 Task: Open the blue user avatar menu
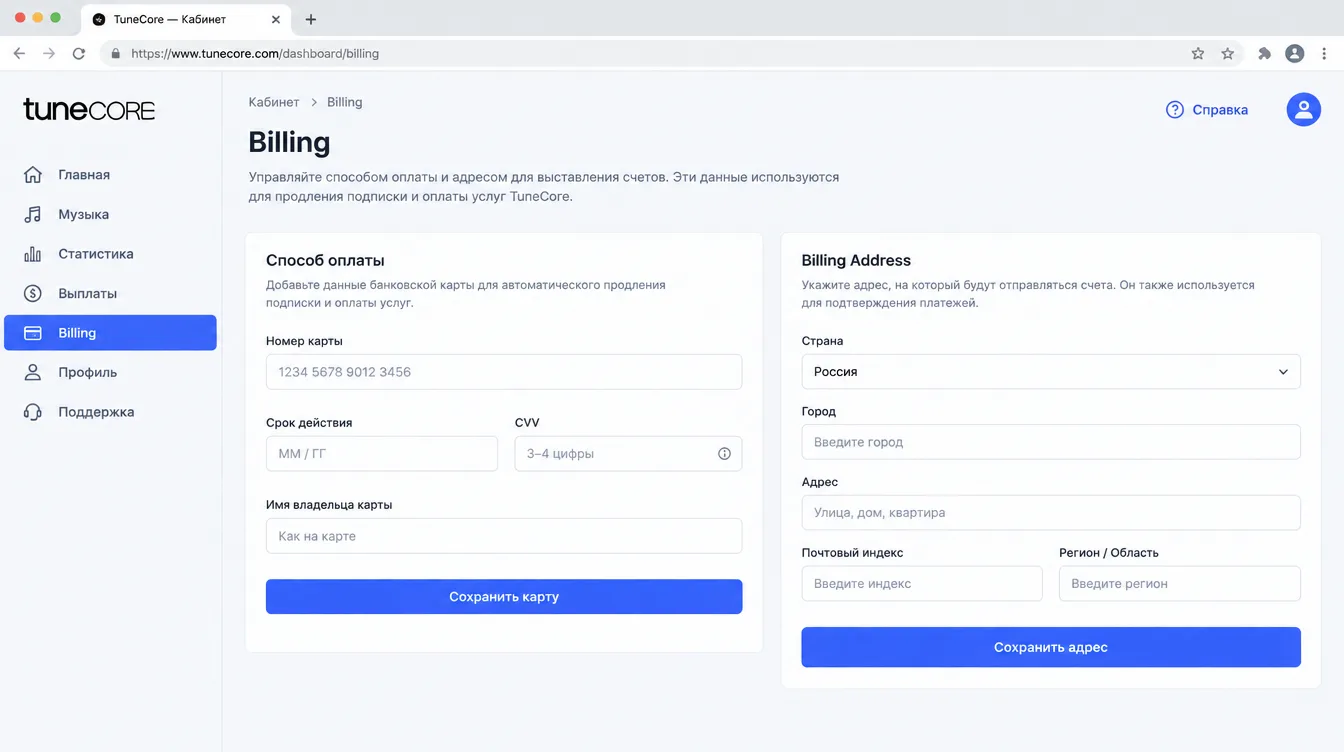coord(1303,110)
